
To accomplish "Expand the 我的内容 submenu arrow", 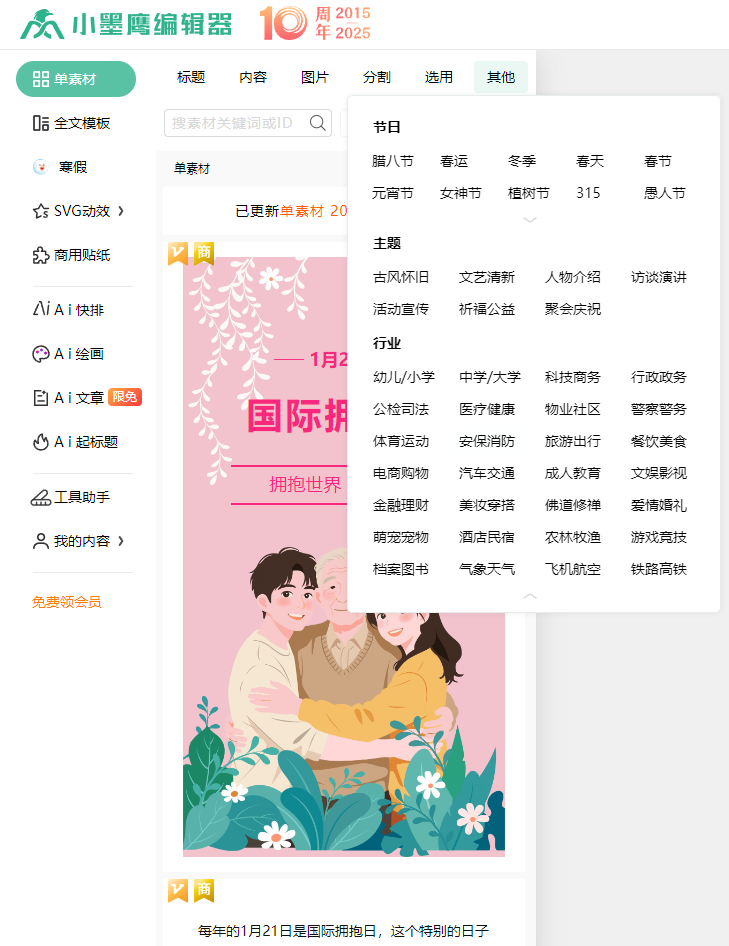I will coord(121,541).
